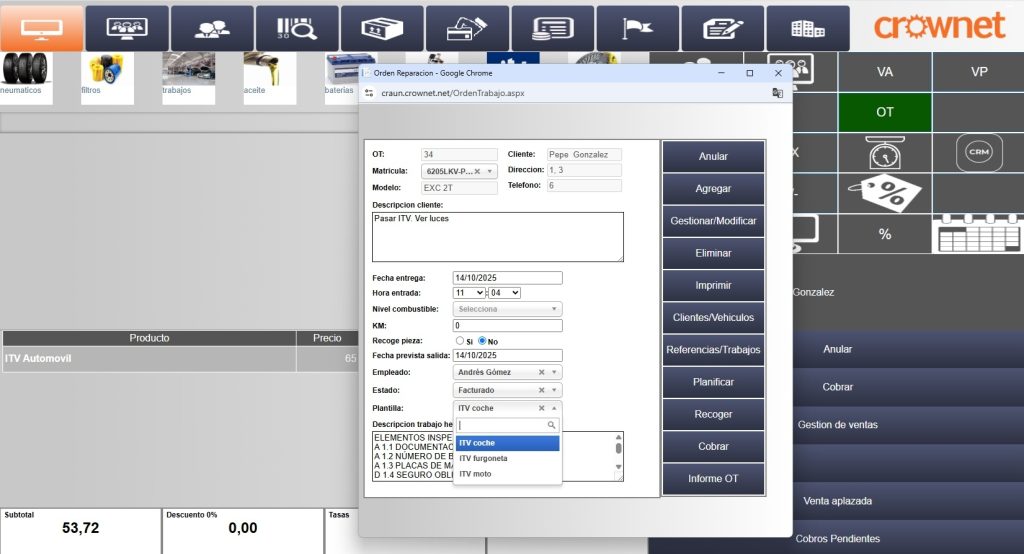Open the CRM icon tile
The height and width of the screenshot is (554, 1024).
click(978, 152)
